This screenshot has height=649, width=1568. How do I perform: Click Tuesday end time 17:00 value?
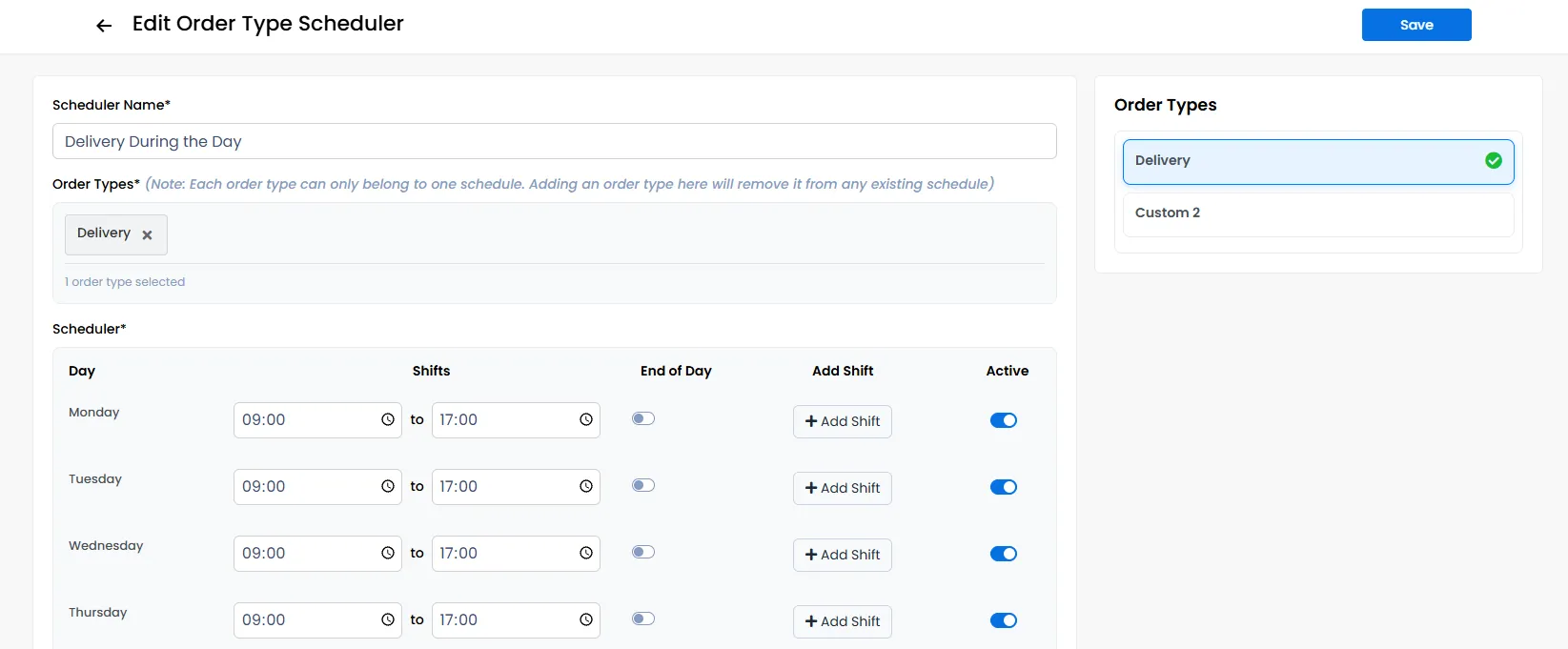pos(458,486)
